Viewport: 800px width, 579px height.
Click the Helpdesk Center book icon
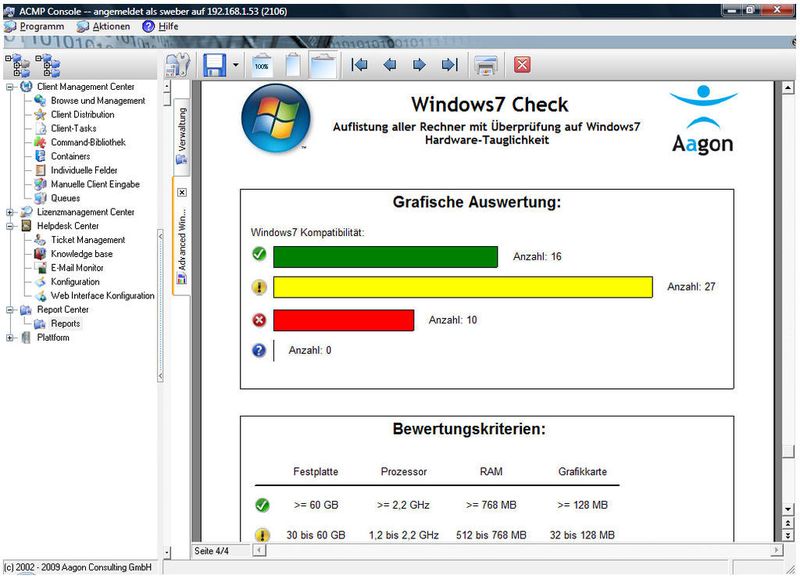click(x=27, y=226)
